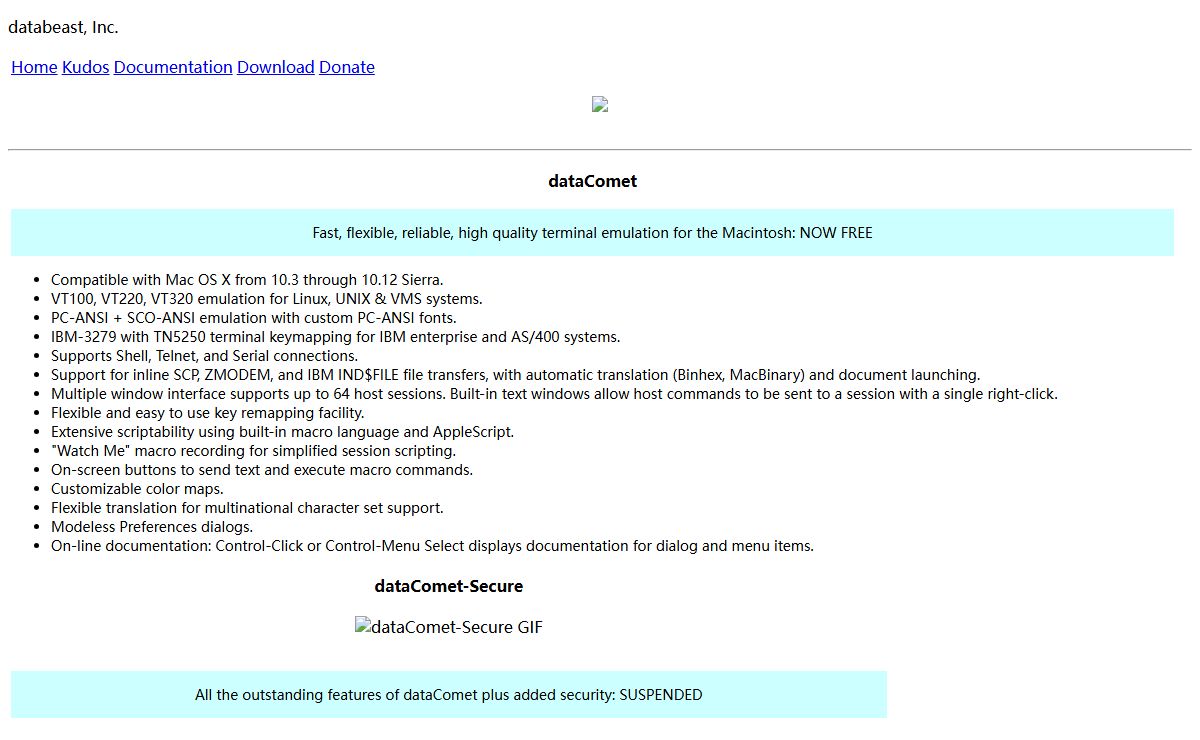The width and height of the screenshot is (1200, 740).
Task: Open the Home link
Action: point(34,67)
